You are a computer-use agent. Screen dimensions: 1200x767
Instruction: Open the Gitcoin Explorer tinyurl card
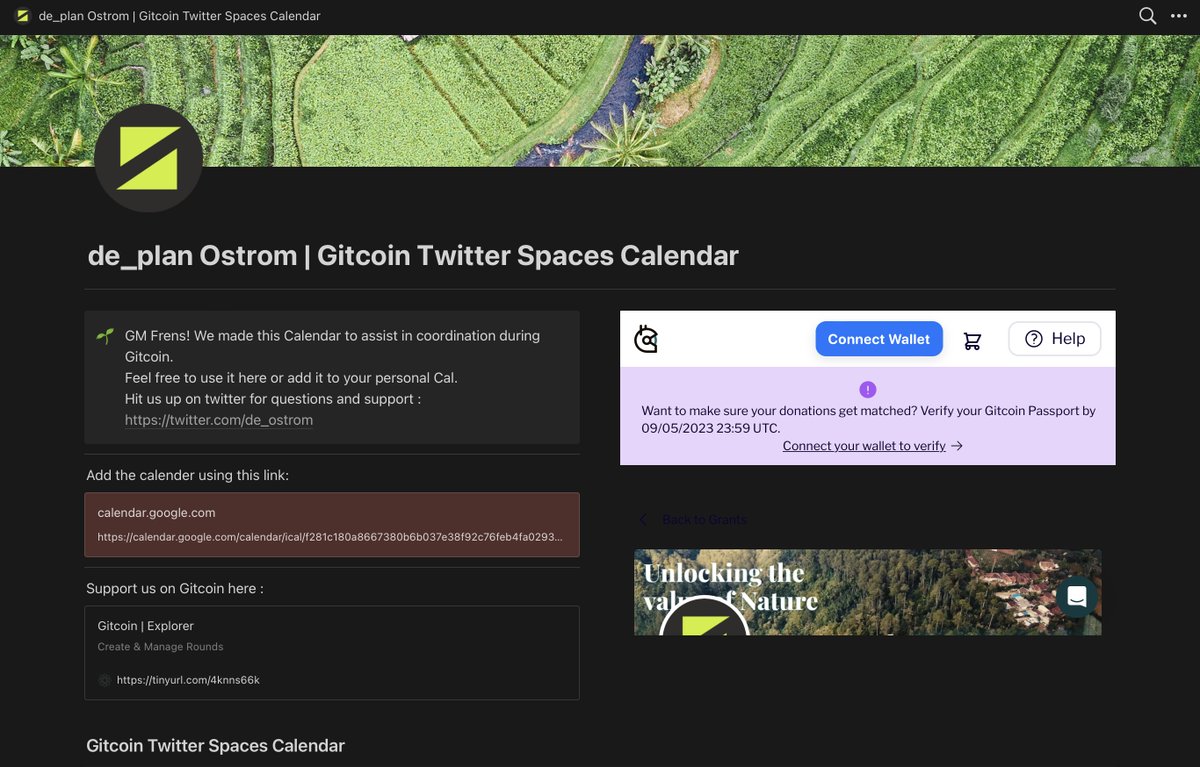click(x=332, y=649)
